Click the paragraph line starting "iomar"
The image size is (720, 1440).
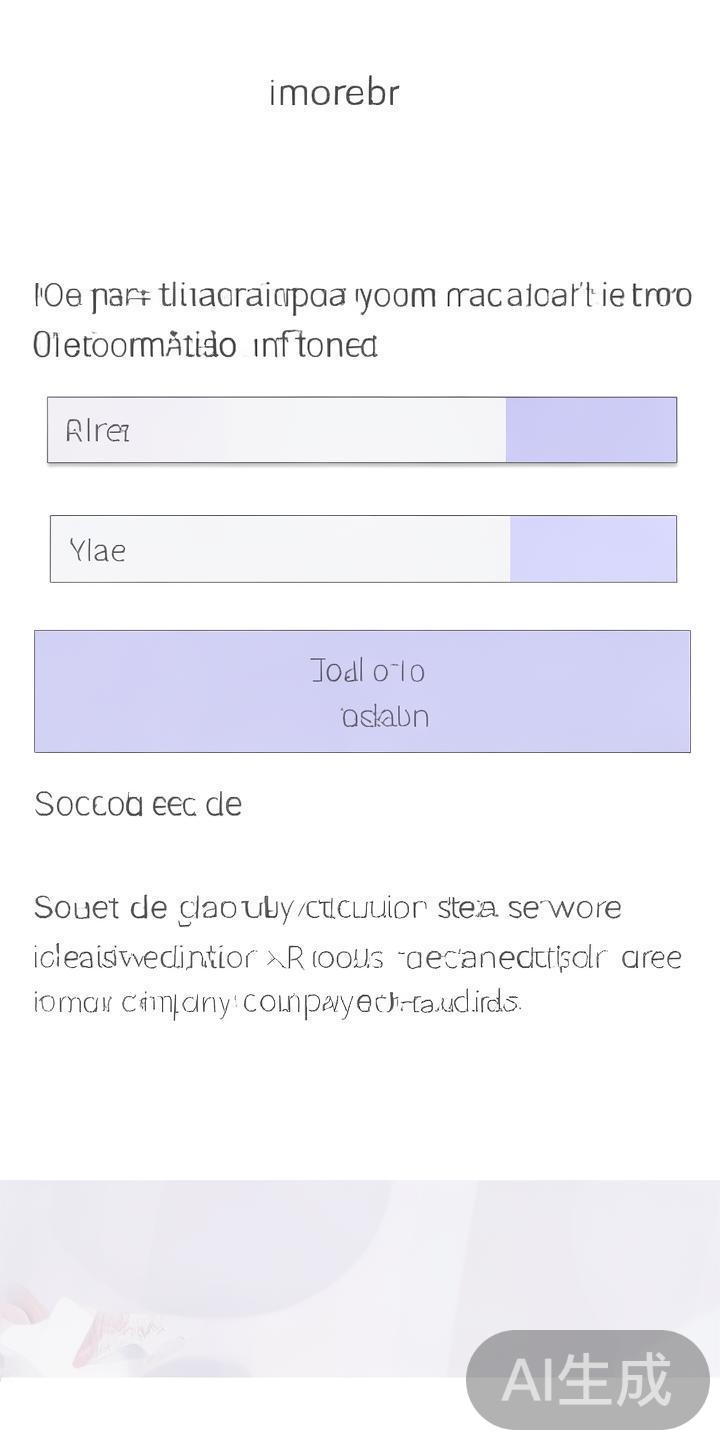coord(277,1001)
